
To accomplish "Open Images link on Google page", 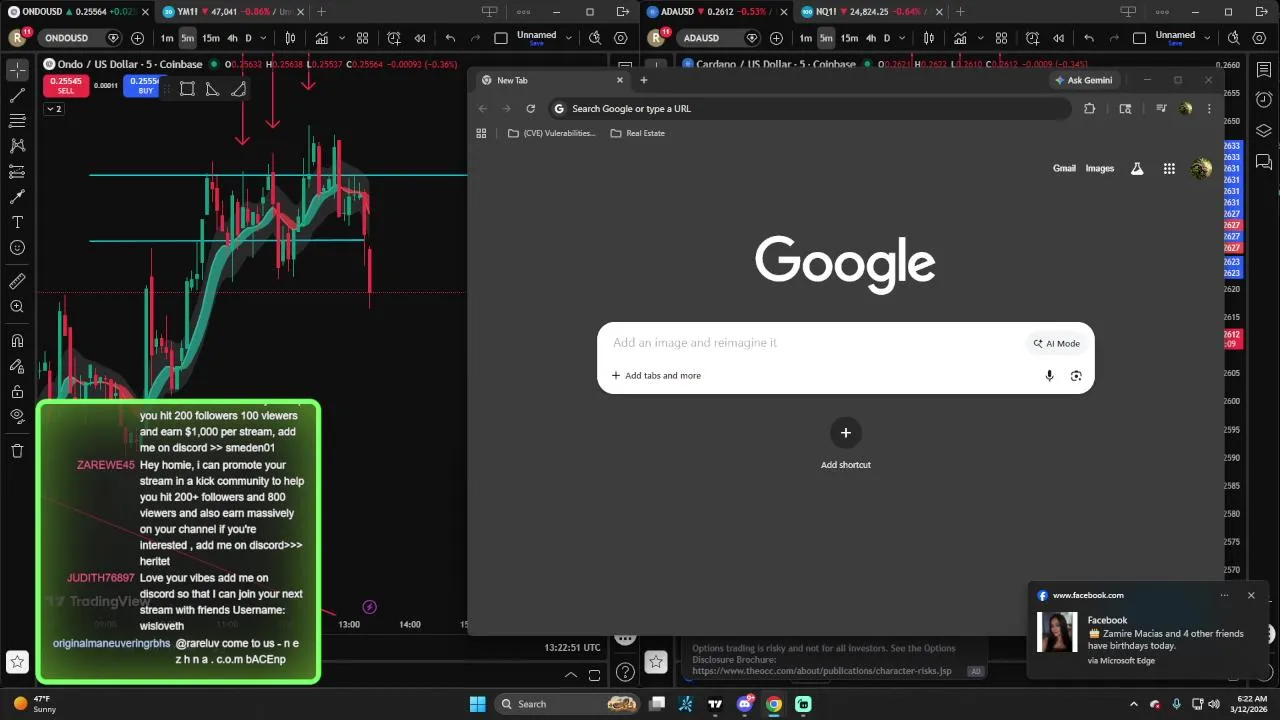I will click(x=1099, y=168).
